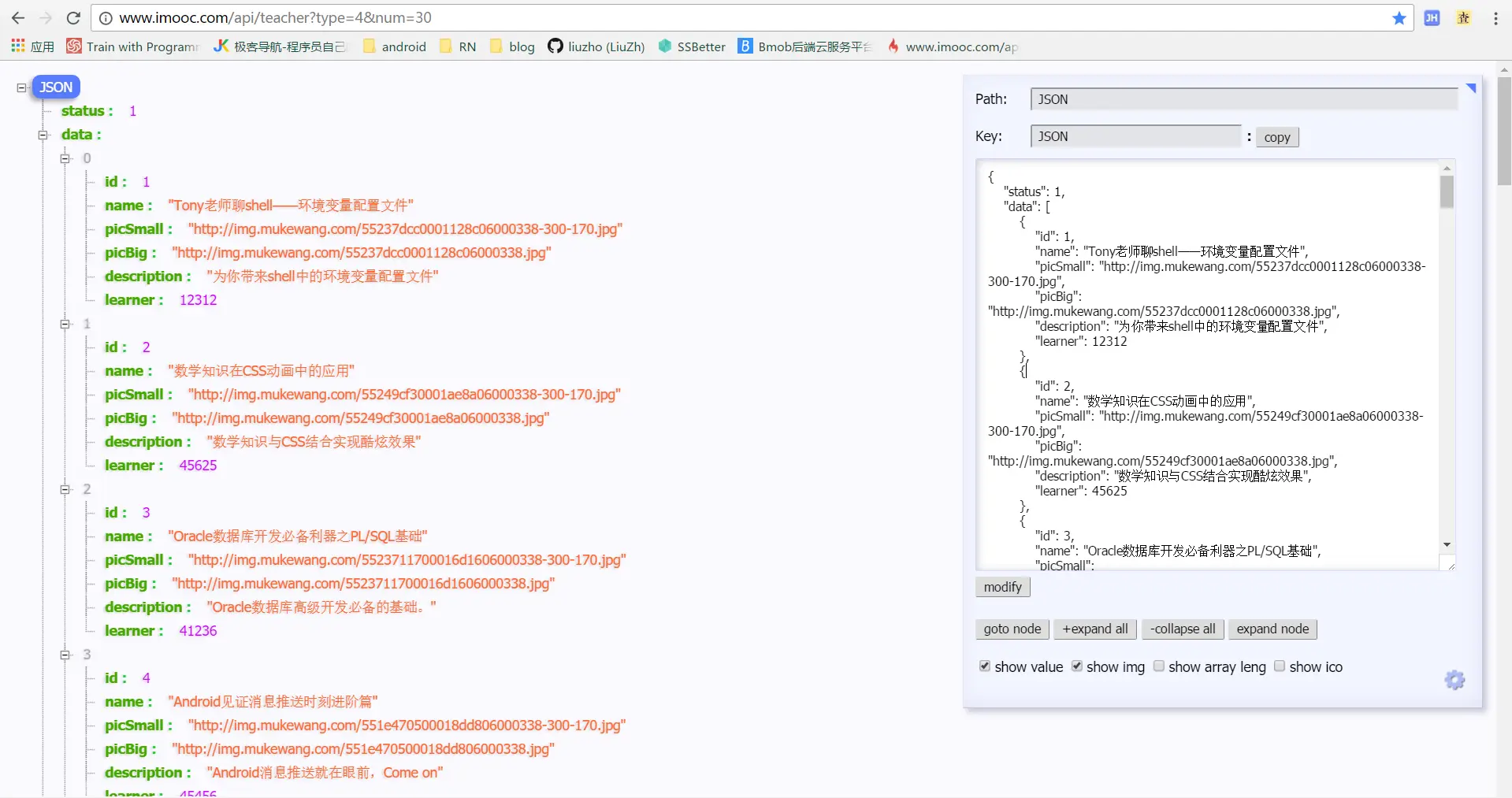The width and height of the screenshot is (1512, 798).
Task: Open the Train with Programmer bookmark
Action: point(133,46)
